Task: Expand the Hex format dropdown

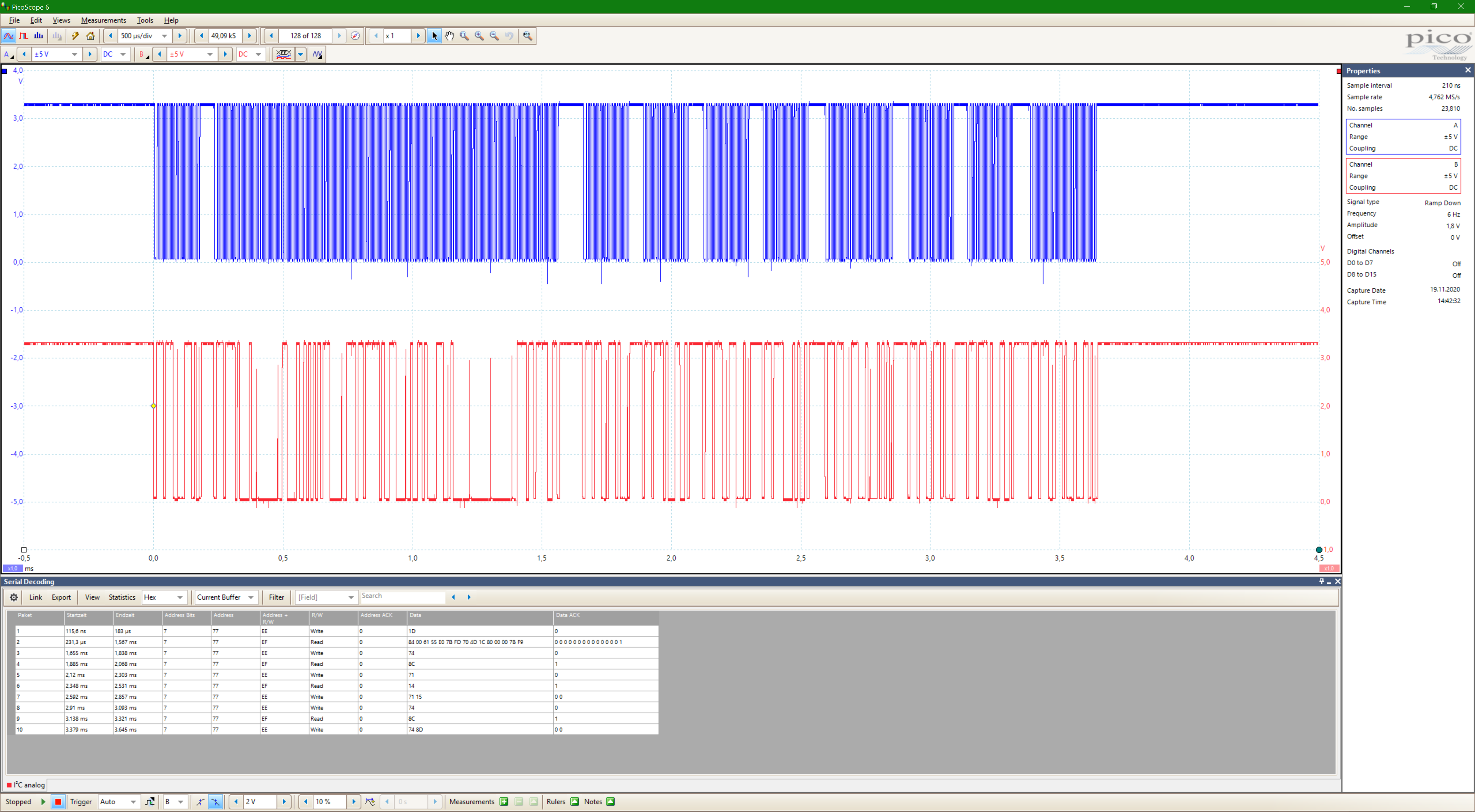Action: pyautogui.click(x=180, y=597)
